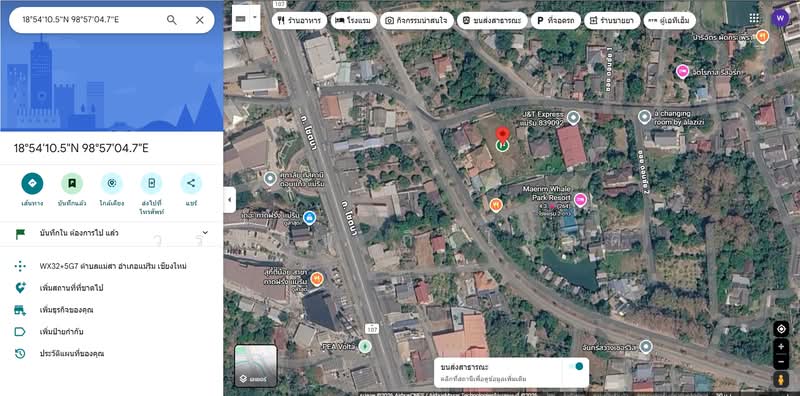This screenshot has height=396, width=800.
Task: Search nearby with ใกล้เคียง icon
Action: tap(112, 184)
